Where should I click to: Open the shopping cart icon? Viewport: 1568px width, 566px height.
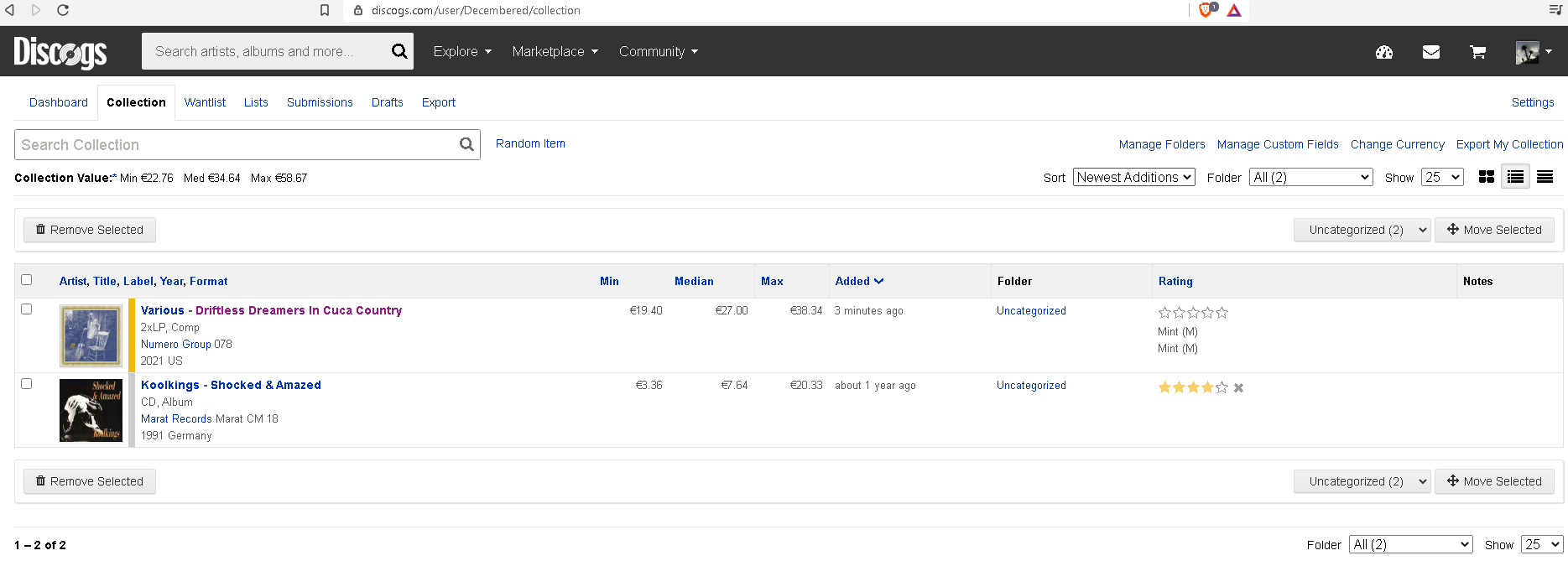click(1477, 52)
